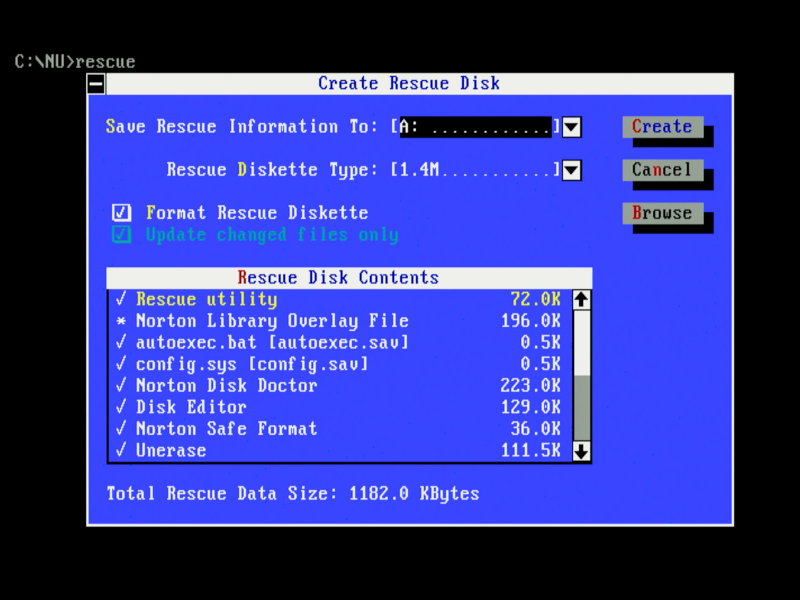This screenshot has width=800, height=600.
Task: Click the A: drive input field
Action: click(x=476, y=127)
